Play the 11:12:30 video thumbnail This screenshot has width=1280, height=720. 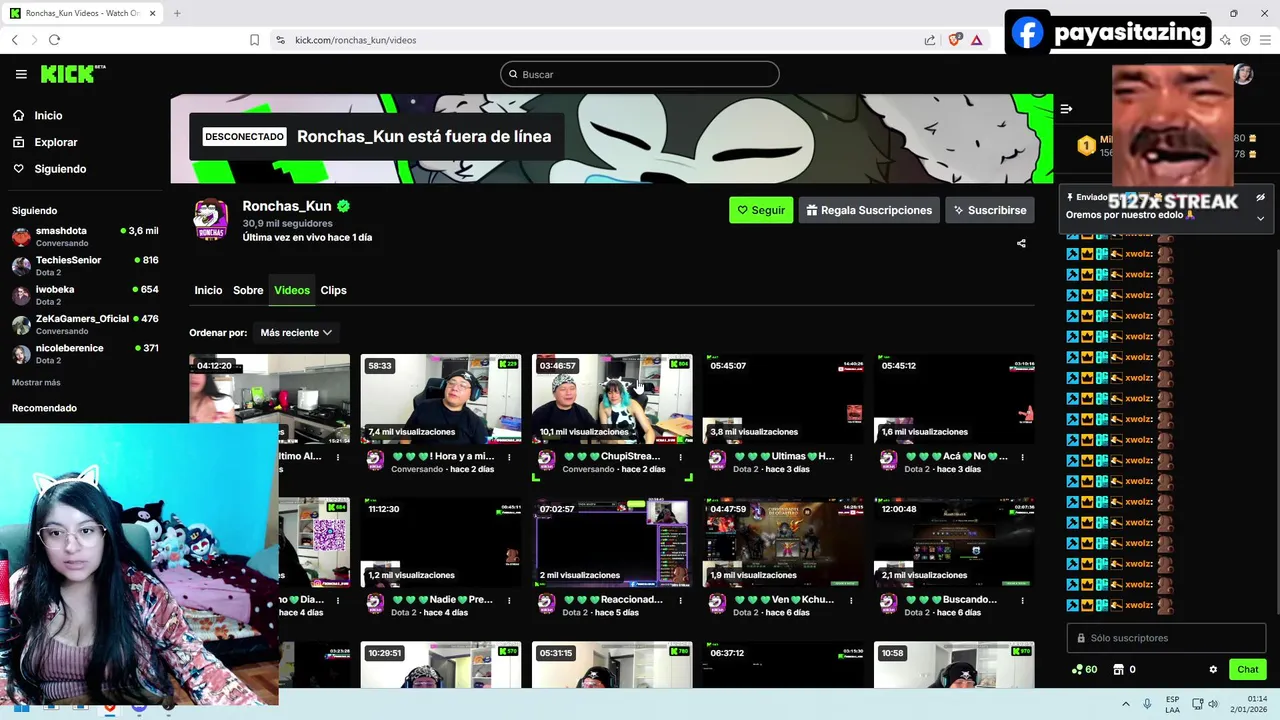(x=441, y=542)
